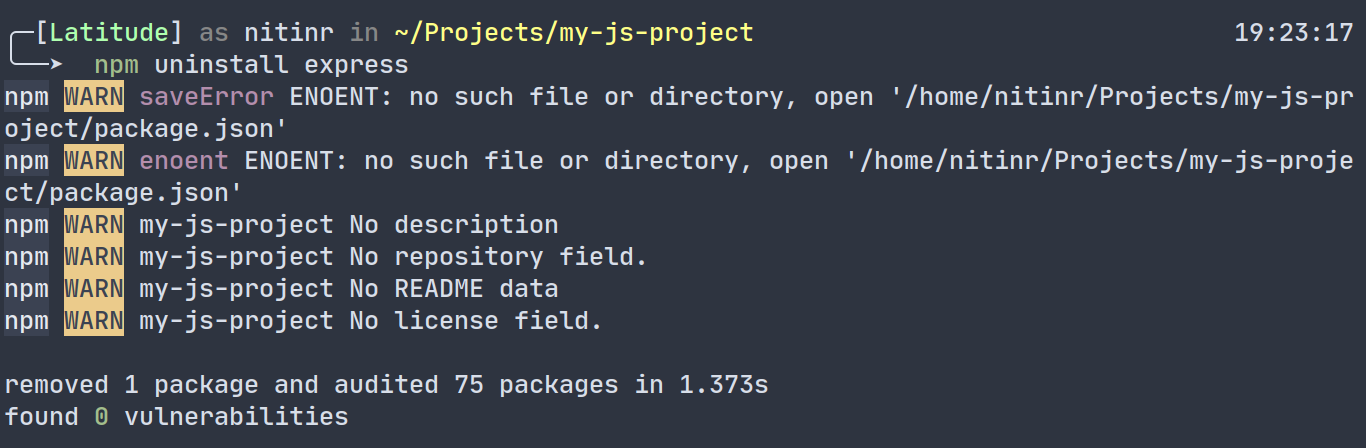1366x448 pixels.
Task: Click the Latitude hostname in prompt
Action: pyautogui.click(x=109, y=33)
